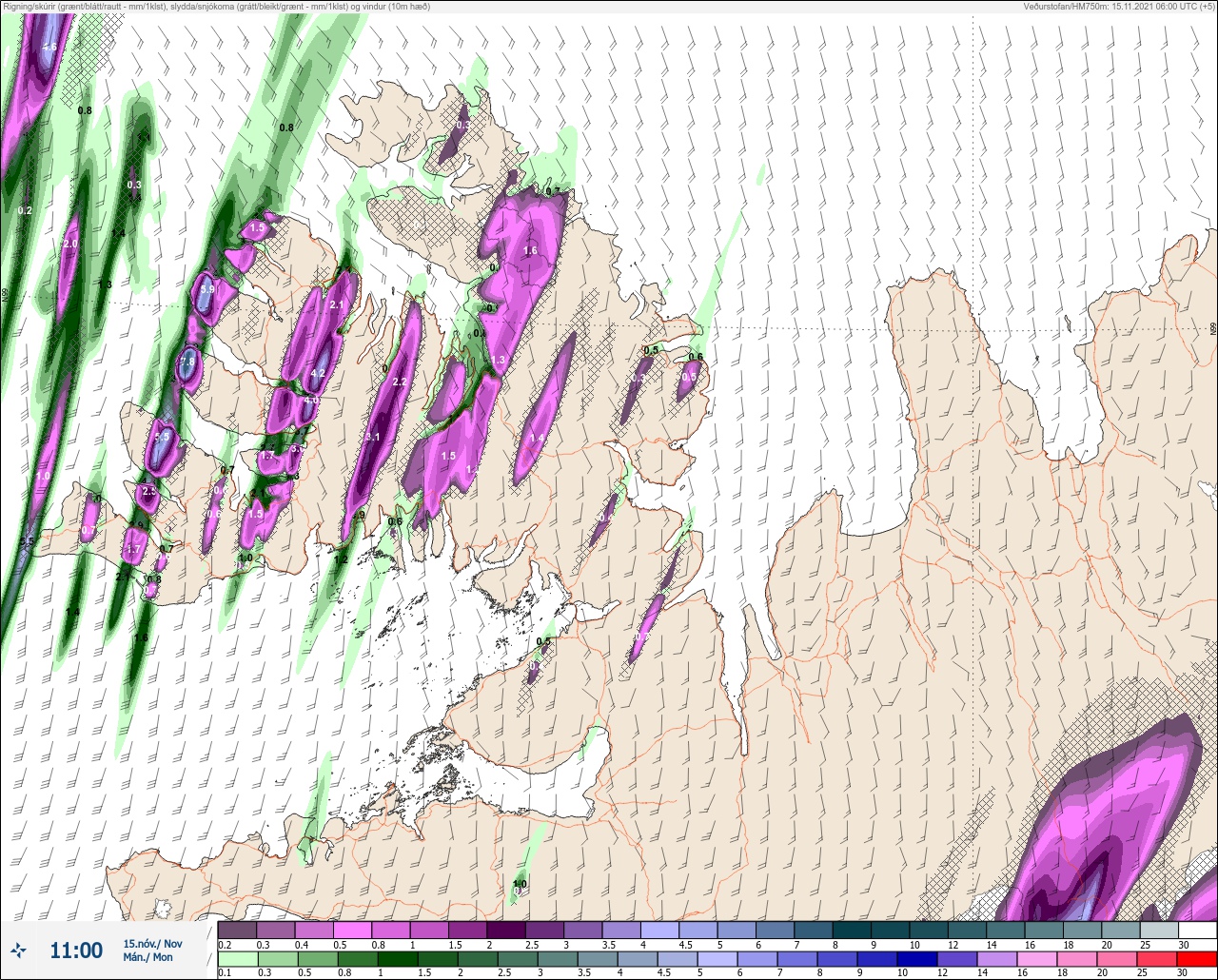Select the white 30 swatch in upper legend row
This screenshot has height=980, width=1218.
tap(1198, 930)
